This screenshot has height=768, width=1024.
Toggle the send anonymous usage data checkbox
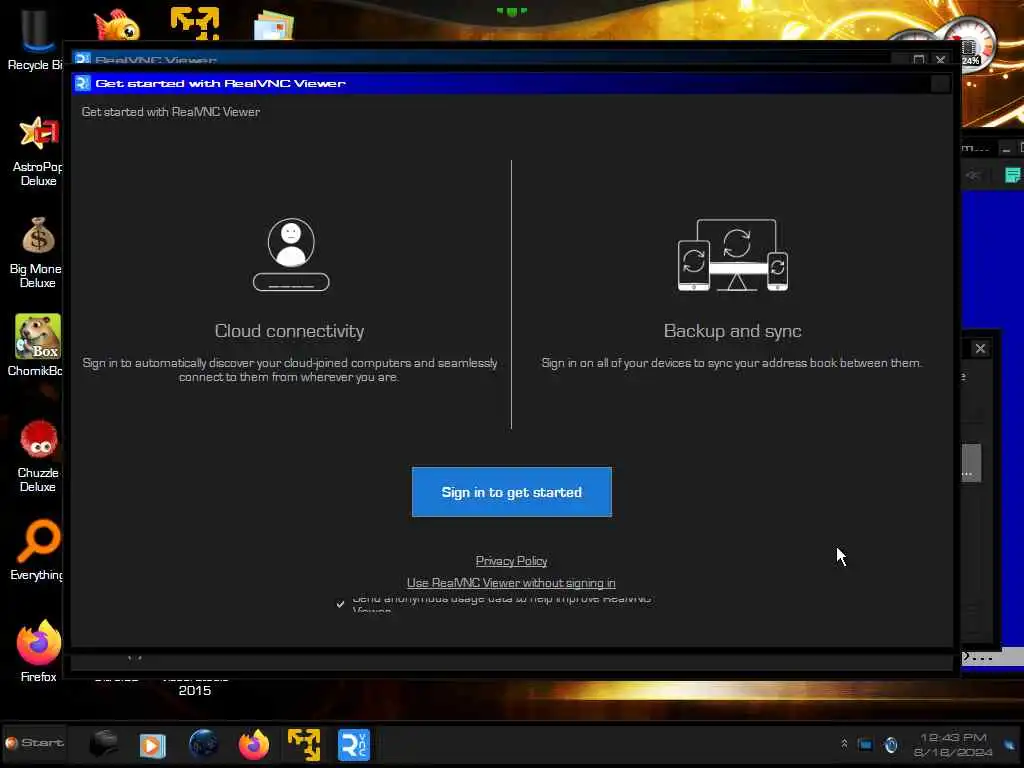click(x=340, y=604)
